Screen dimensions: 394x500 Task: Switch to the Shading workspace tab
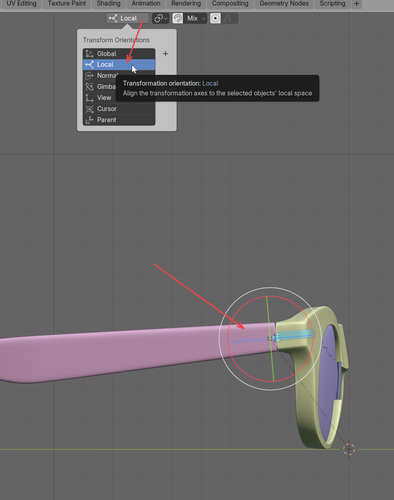(108, 4)
